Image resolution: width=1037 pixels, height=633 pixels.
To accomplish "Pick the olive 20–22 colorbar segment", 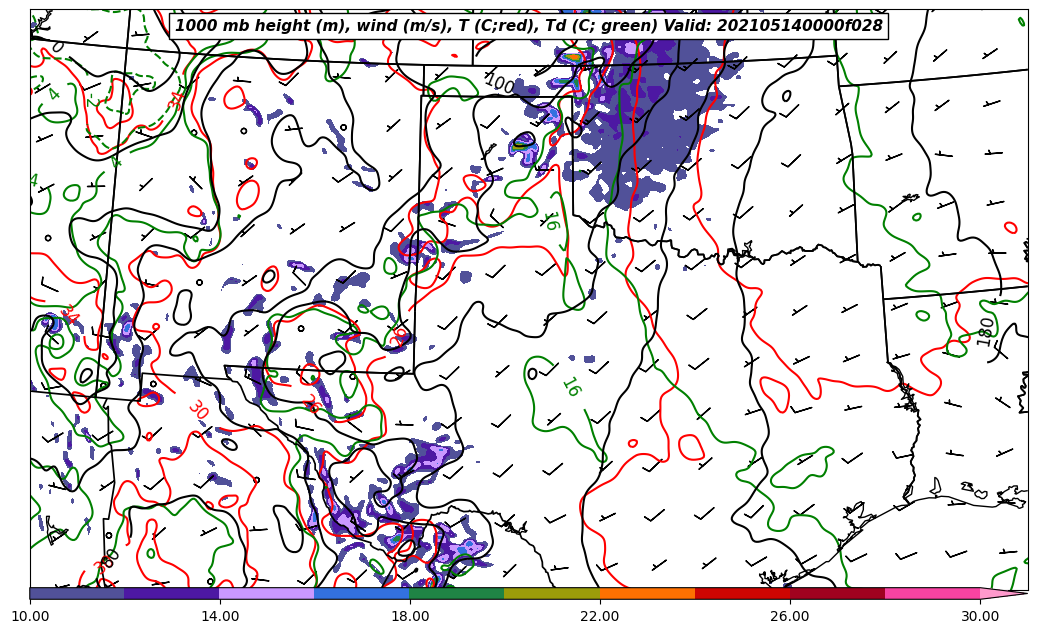I will (552, 593).
